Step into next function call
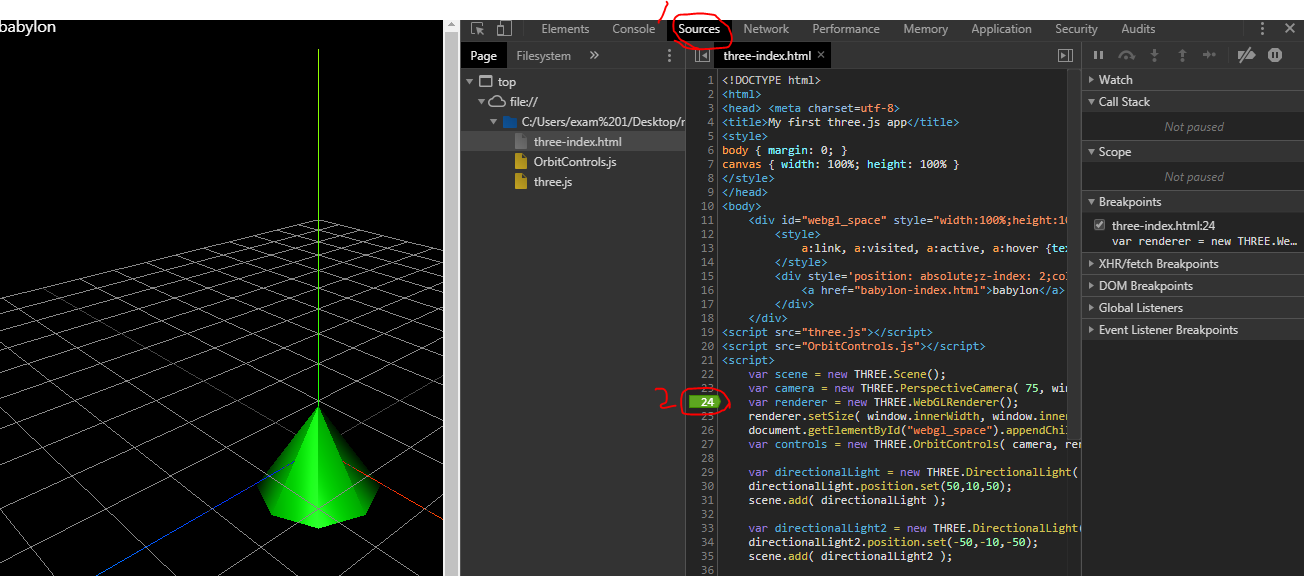The height and width of the screenshot is (576, 1304). point(1154,56)
